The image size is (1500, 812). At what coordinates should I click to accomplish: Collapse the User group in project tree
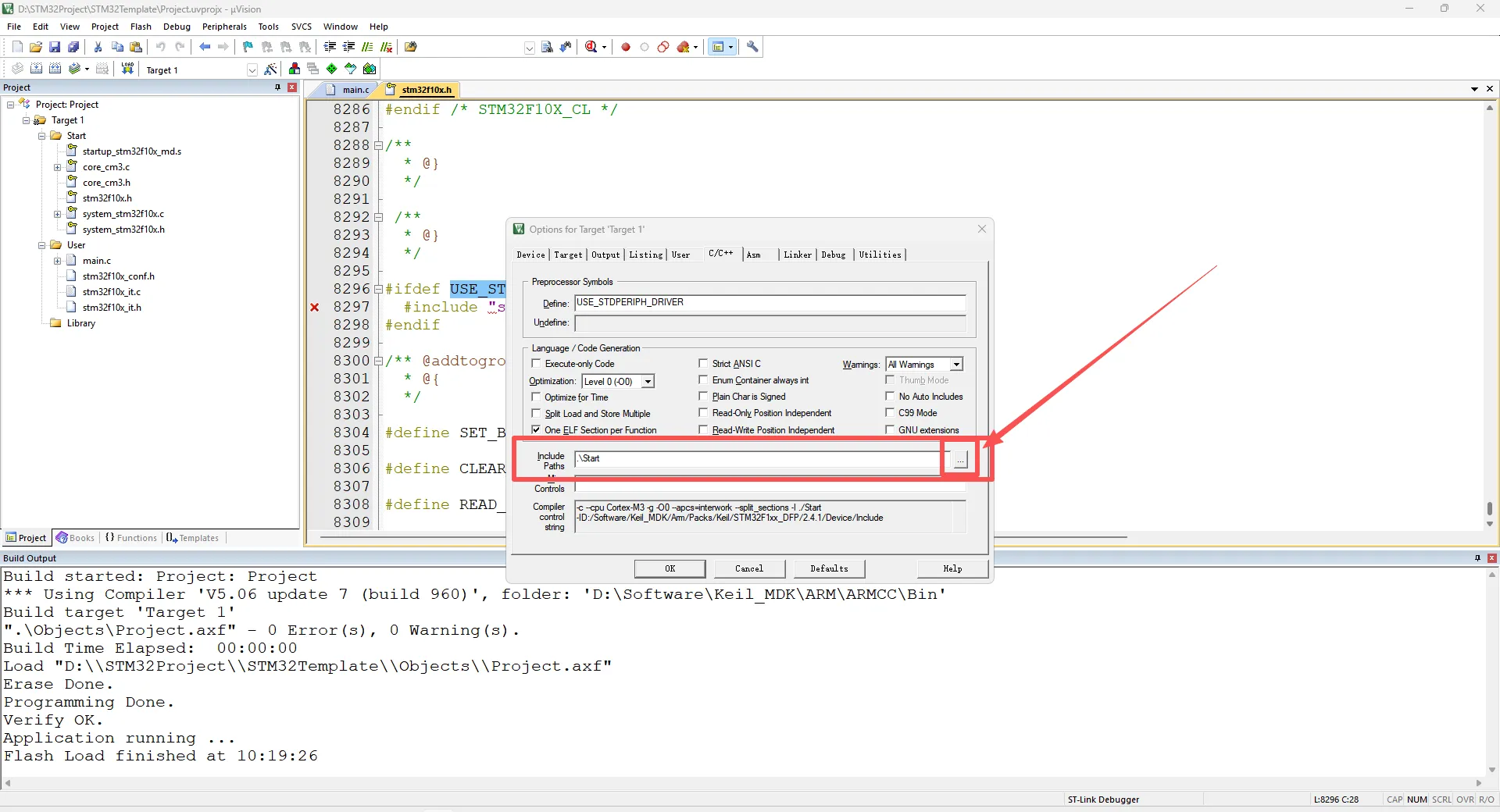(42, 245)
